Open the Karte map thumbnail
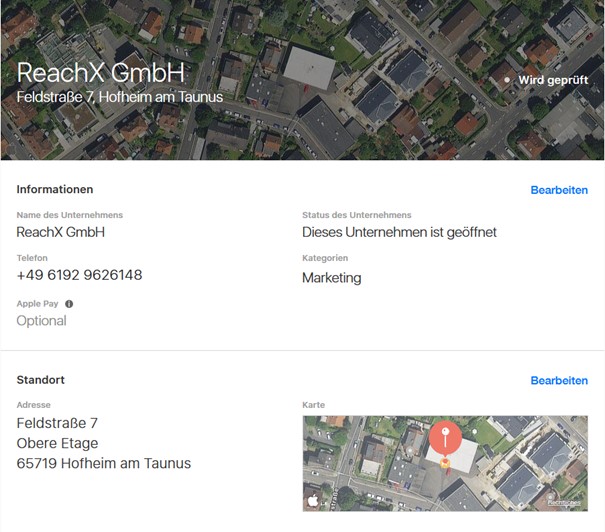 click(445, 463)
